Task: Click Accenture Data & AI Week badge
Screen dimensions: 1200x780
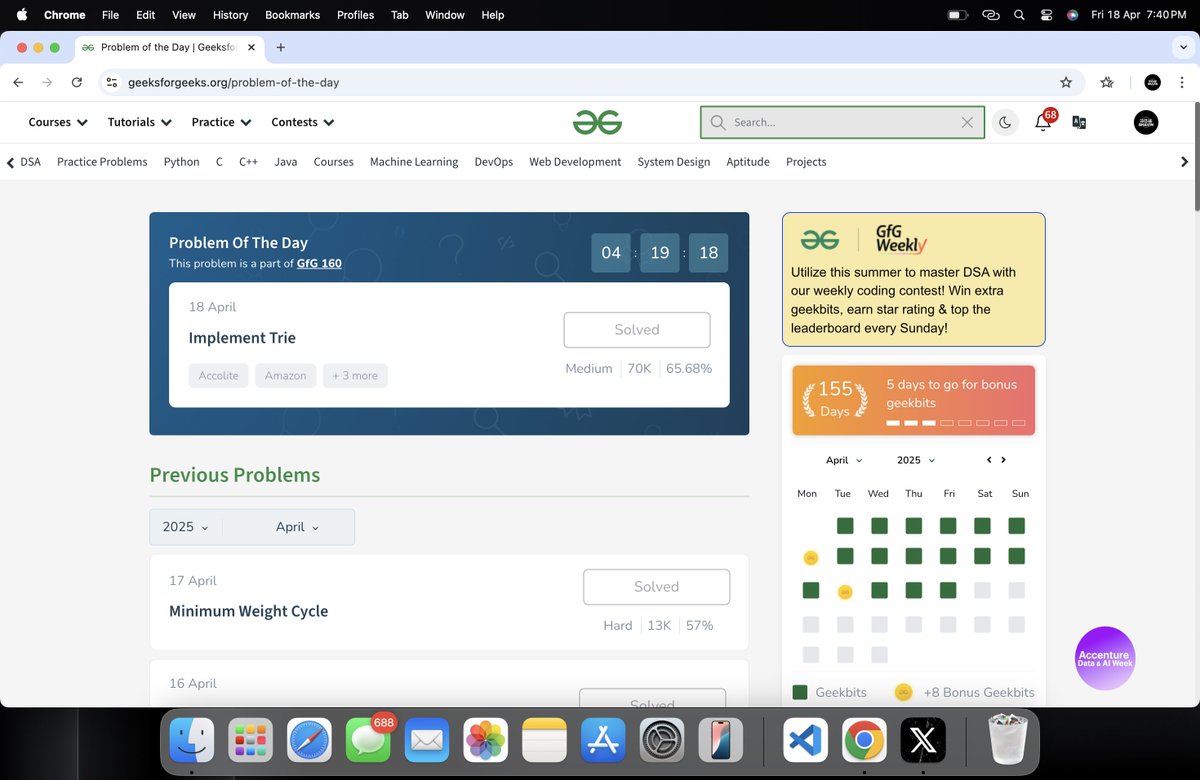Action: (x=1105, y=658)
